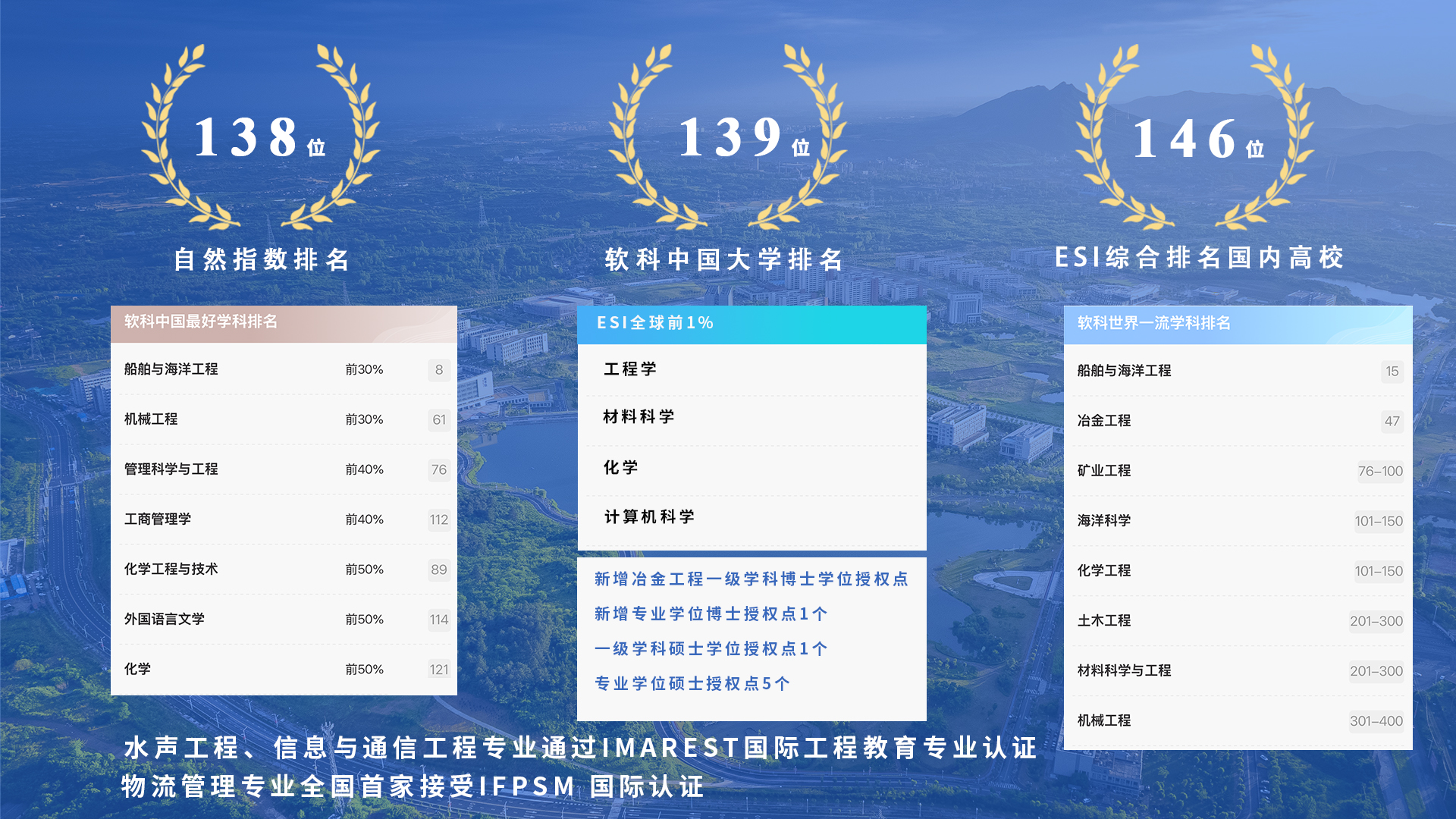Click the 海洋科学 row with 101–150
The height and width of the screenshot is (819, 1456).
coord(1237,521)
